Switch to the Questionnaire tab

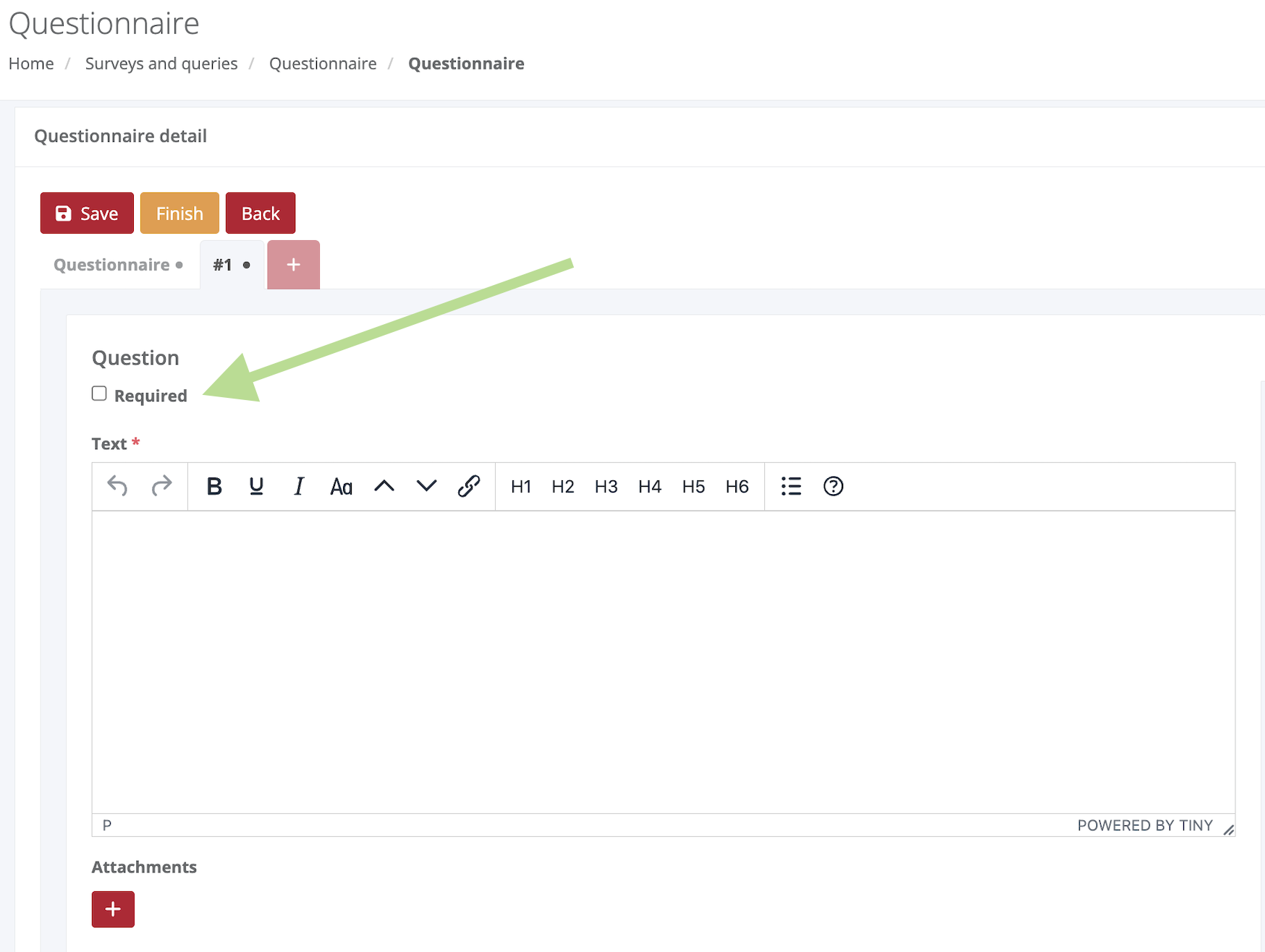point(118,265)
